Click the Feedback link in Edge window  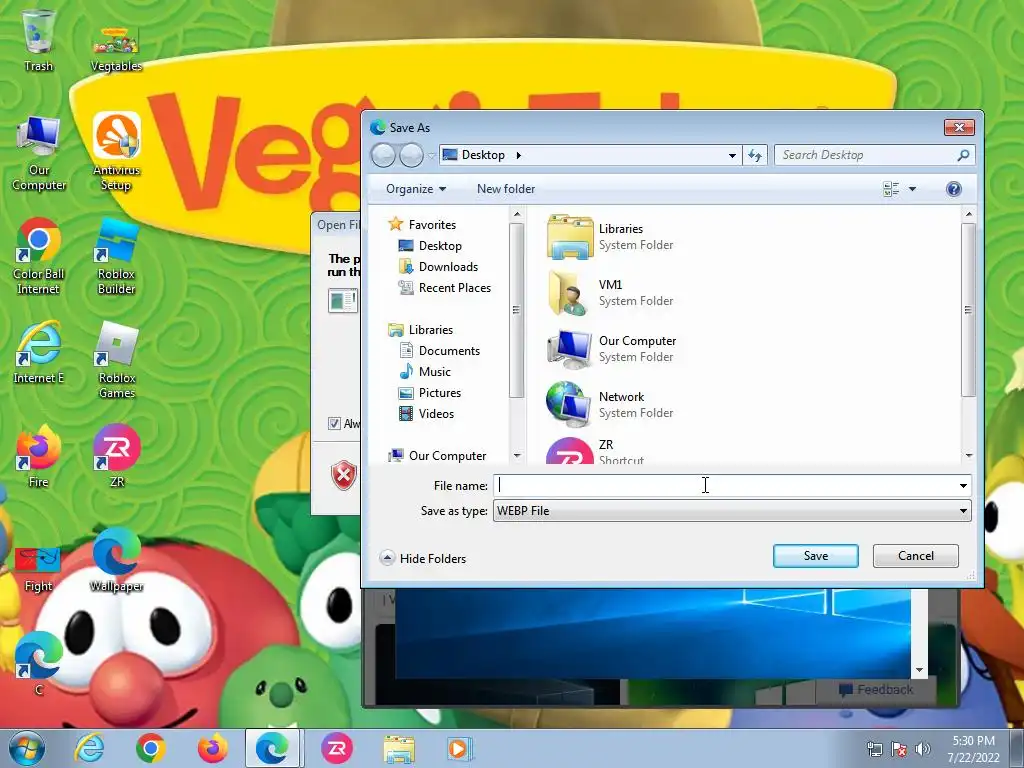click(x=875, y=690)
